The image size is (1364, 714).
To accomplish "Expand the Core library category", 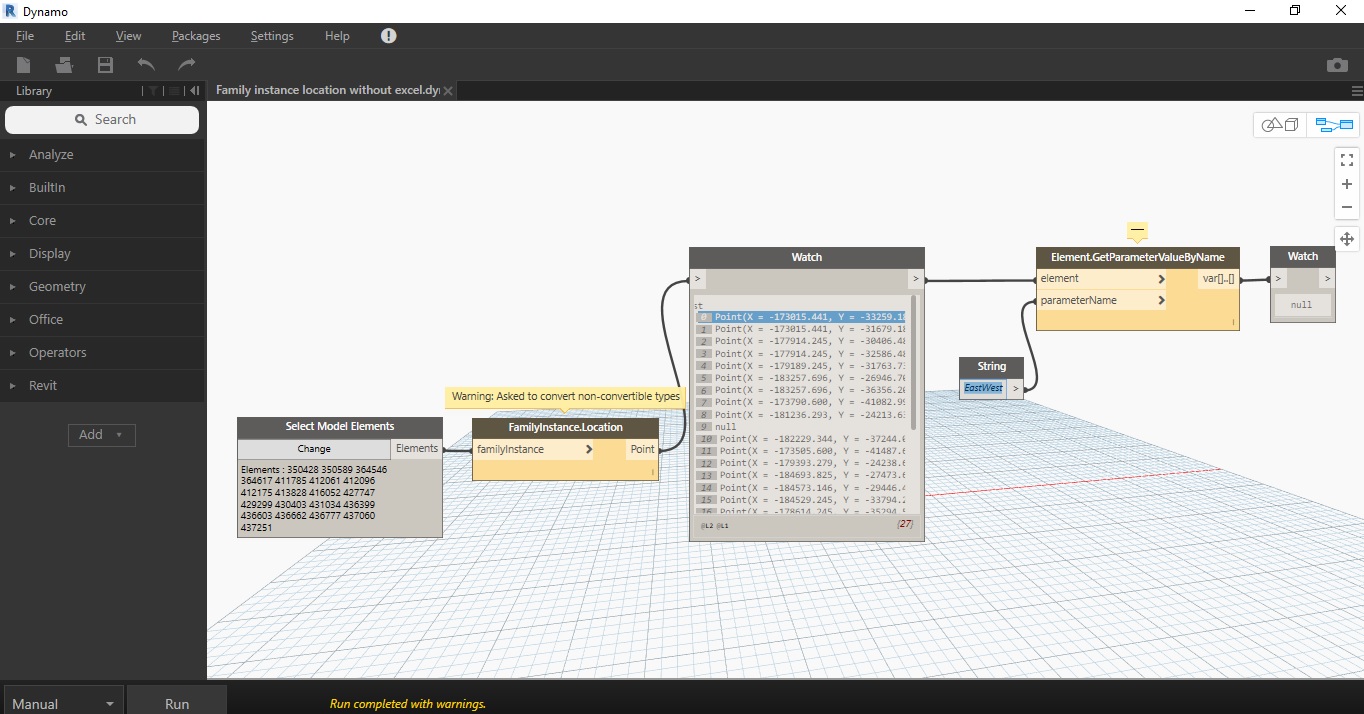I will (102, 221).
